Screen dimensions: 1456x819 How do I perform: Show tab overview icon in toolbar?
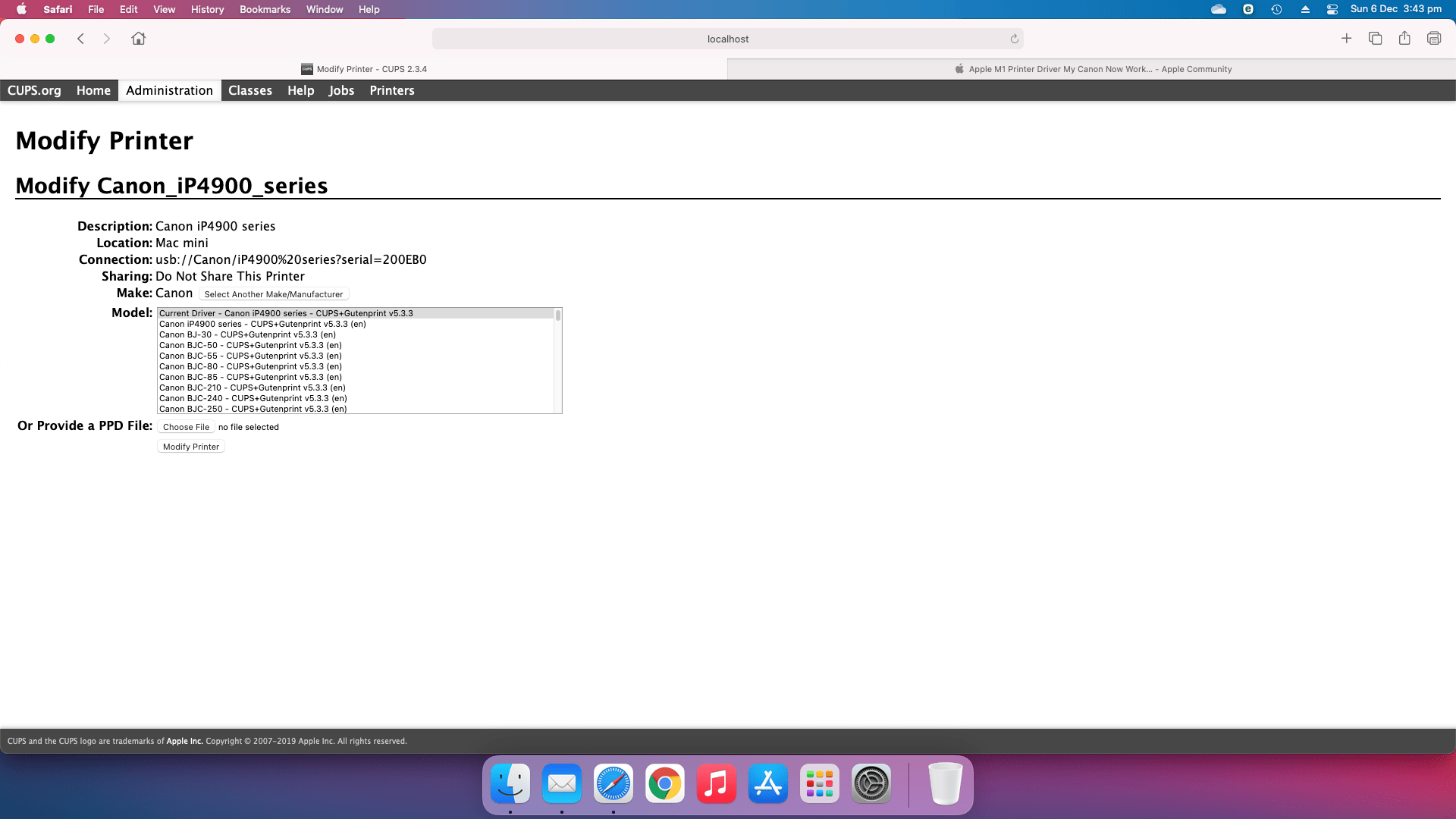[1375, 39]
